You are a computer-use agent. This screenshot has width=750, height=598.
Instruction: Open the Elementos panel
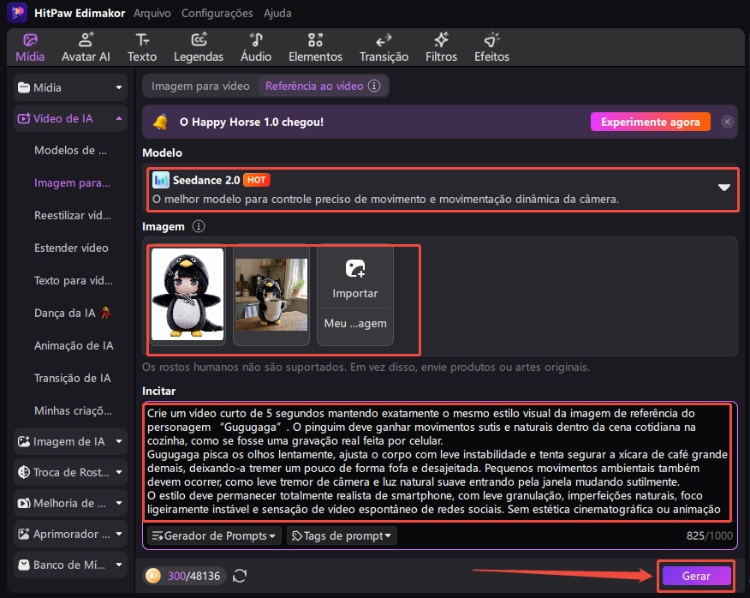tap(315, 47)
